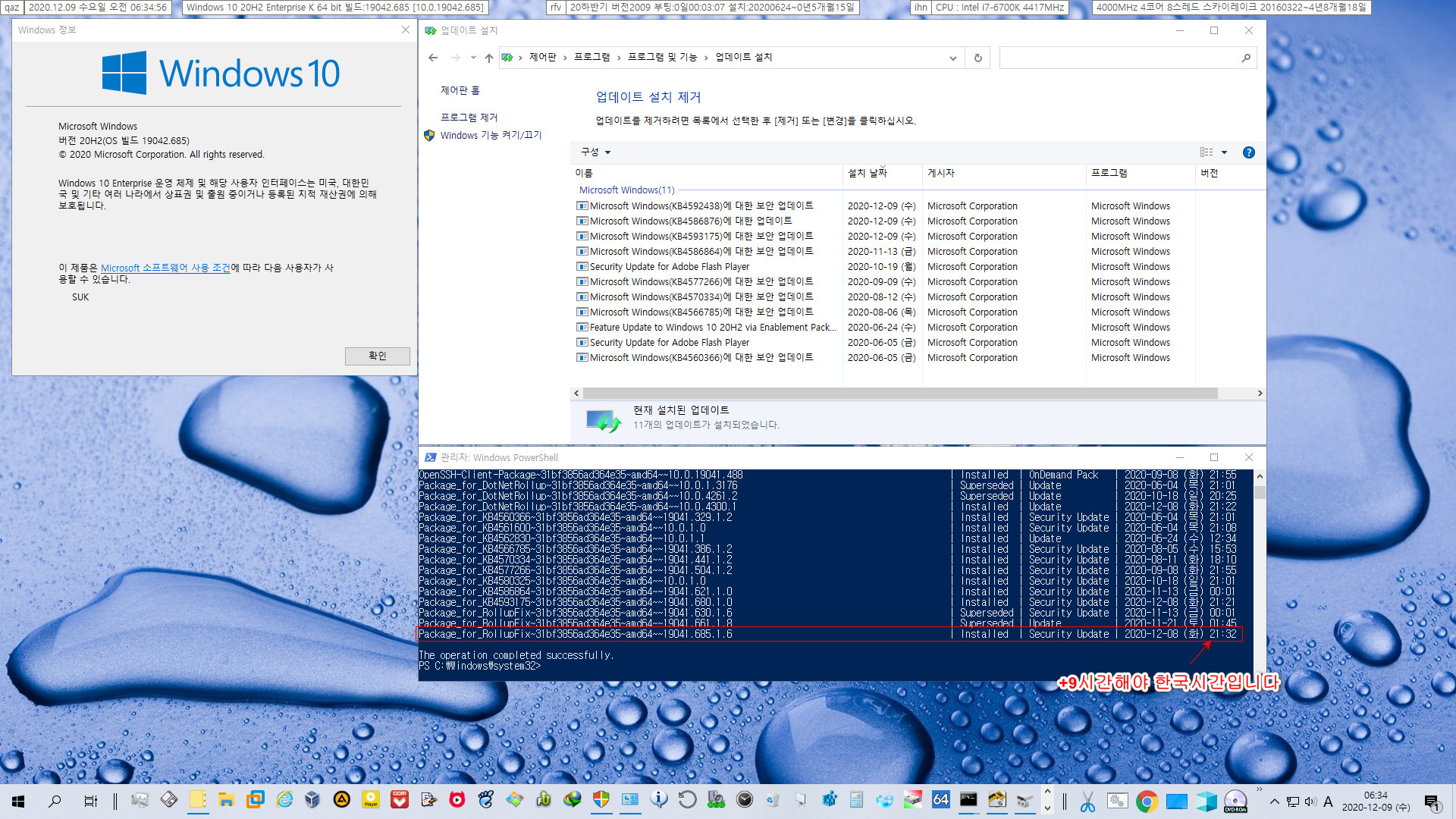Viewport: 1456px width, 819px height.
Task: Collapse Microsoft Windows(11) group
Action: pos(626,190)
